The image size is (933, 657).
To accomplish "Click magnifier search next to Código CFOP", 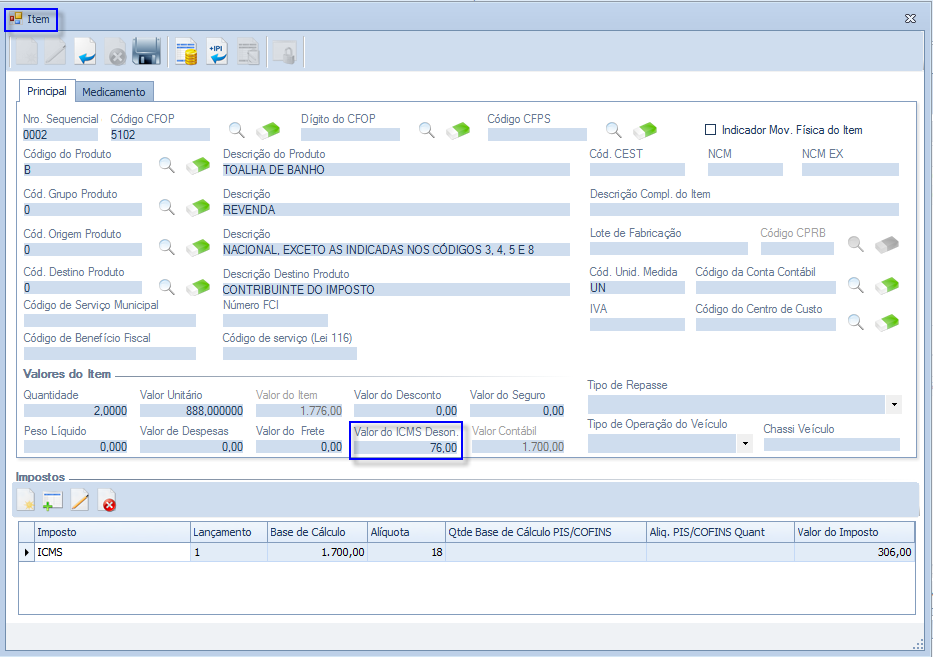I will pyautogui.click(x=237, y=130).
